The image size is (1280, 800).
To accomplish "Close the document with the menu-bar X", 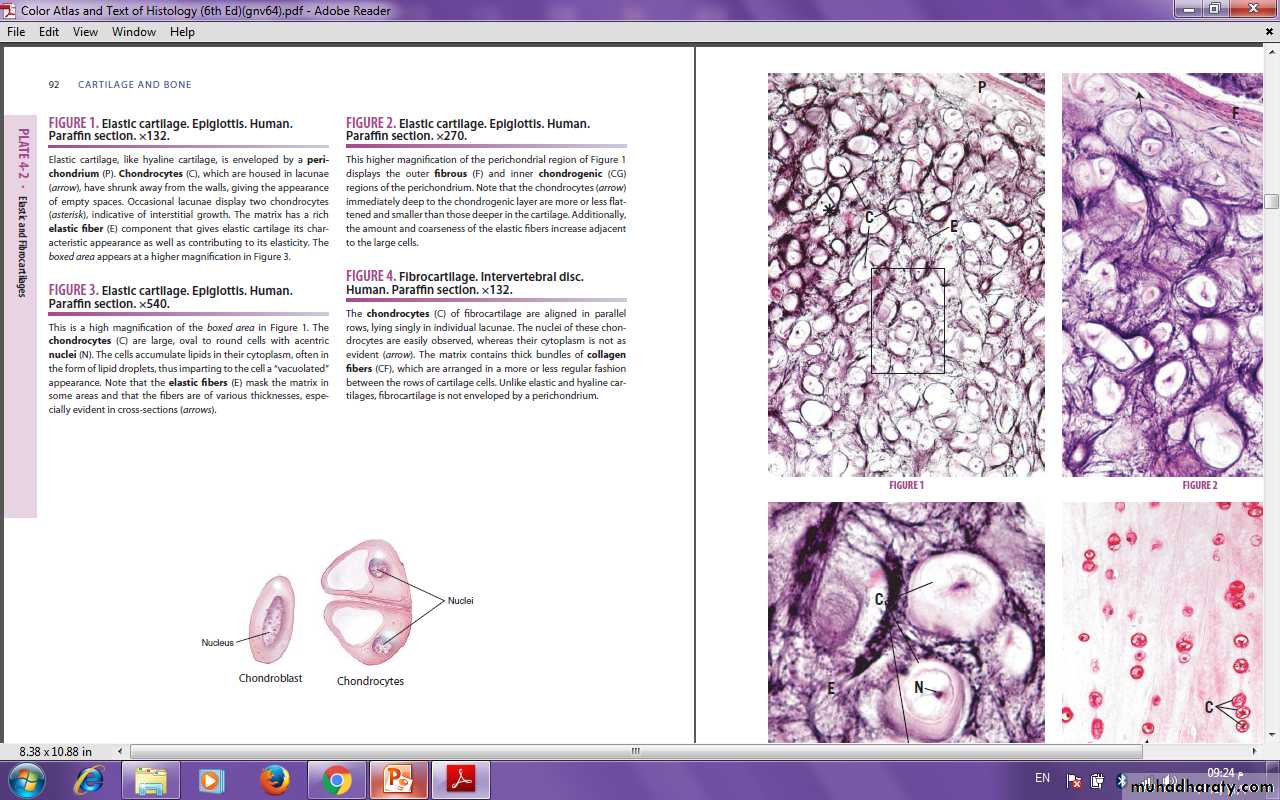I will [x=1270, y=32].
